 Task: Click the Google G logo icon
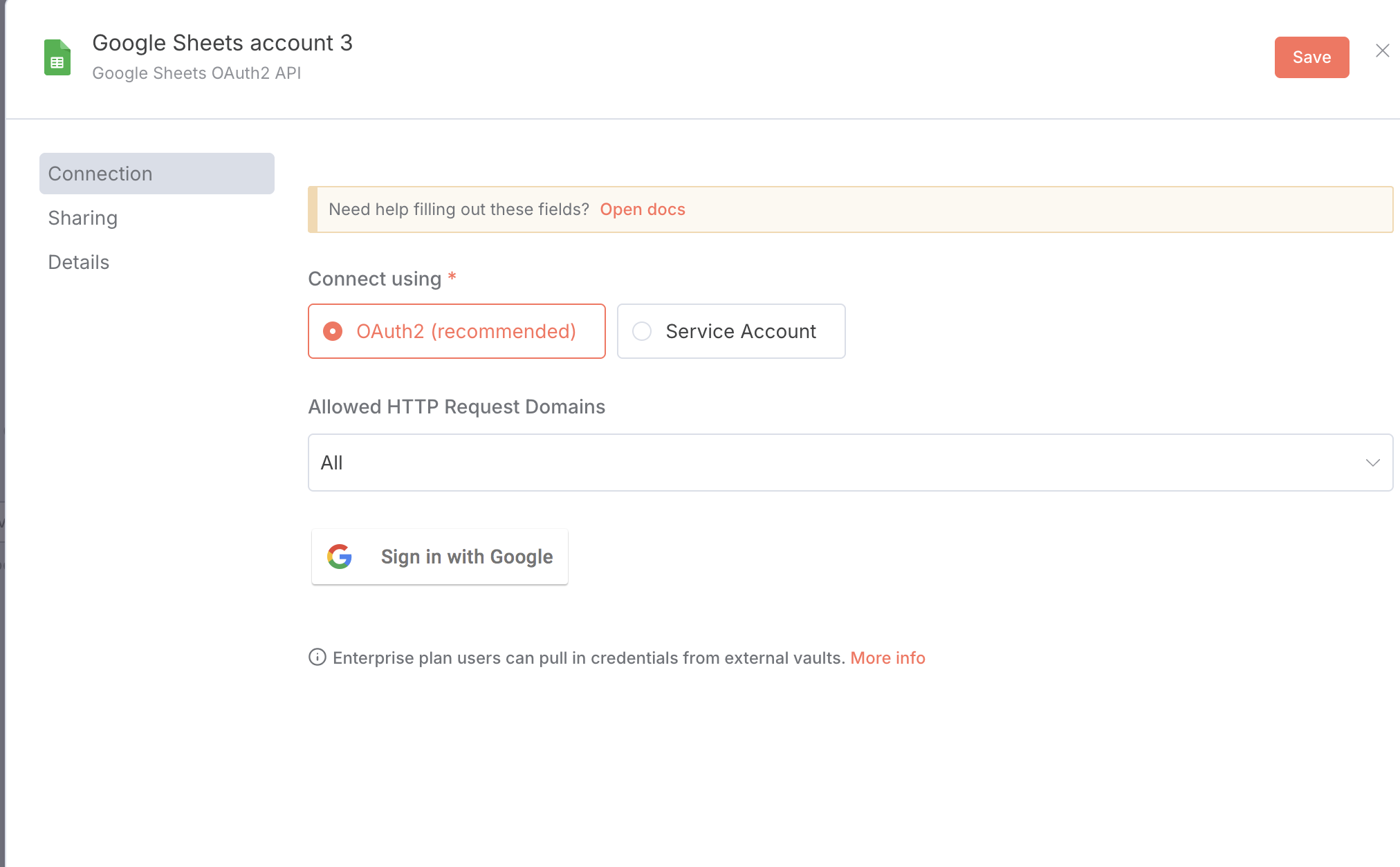[340, 557]
